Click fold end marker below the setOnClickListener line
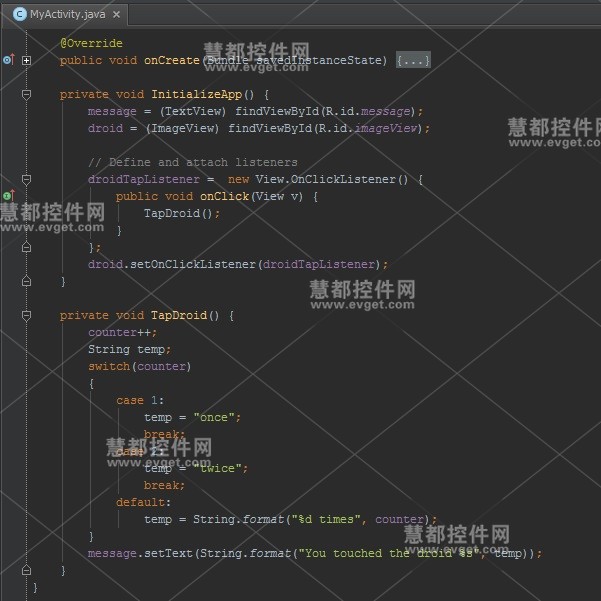601x601 pixels. coord(26,281)
